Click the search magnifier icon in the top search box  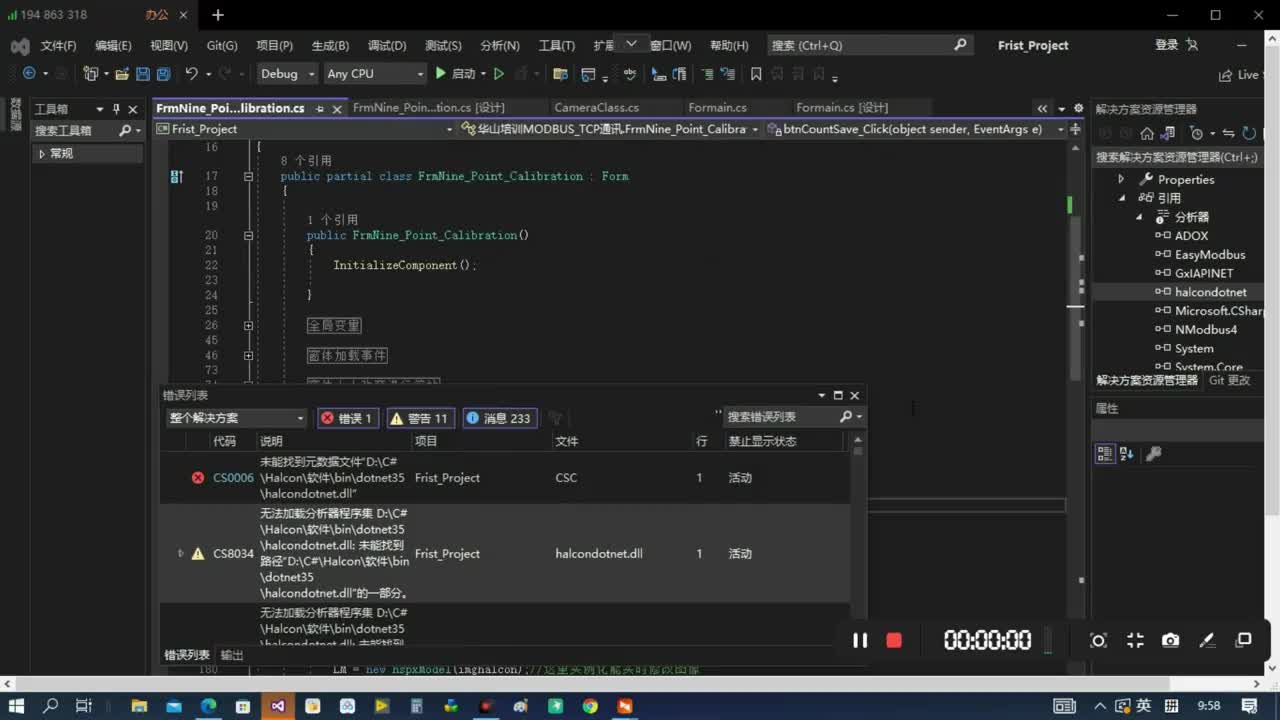[x=960, y=45]
